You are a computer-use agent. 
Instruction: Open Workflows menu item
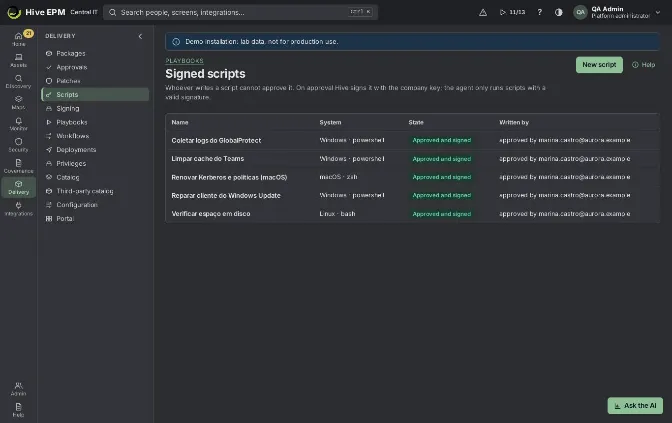95,136
